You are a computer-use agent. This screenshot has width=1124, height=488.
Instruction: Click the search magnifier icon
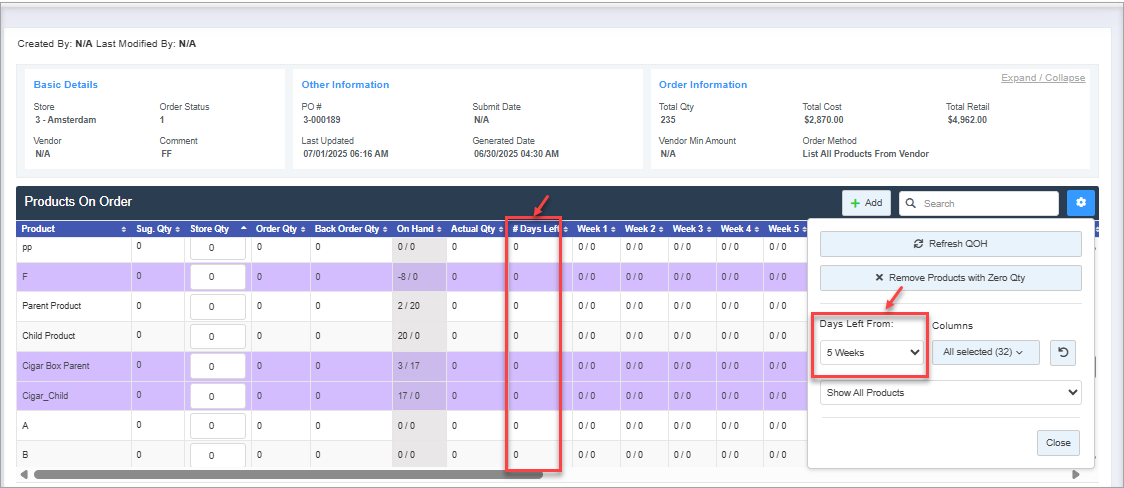(x=911, y=204)
